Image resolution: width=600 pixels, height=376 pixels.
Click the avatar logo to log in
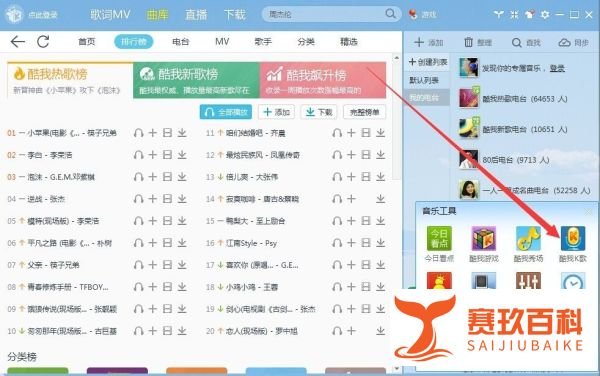click(14, 15)
